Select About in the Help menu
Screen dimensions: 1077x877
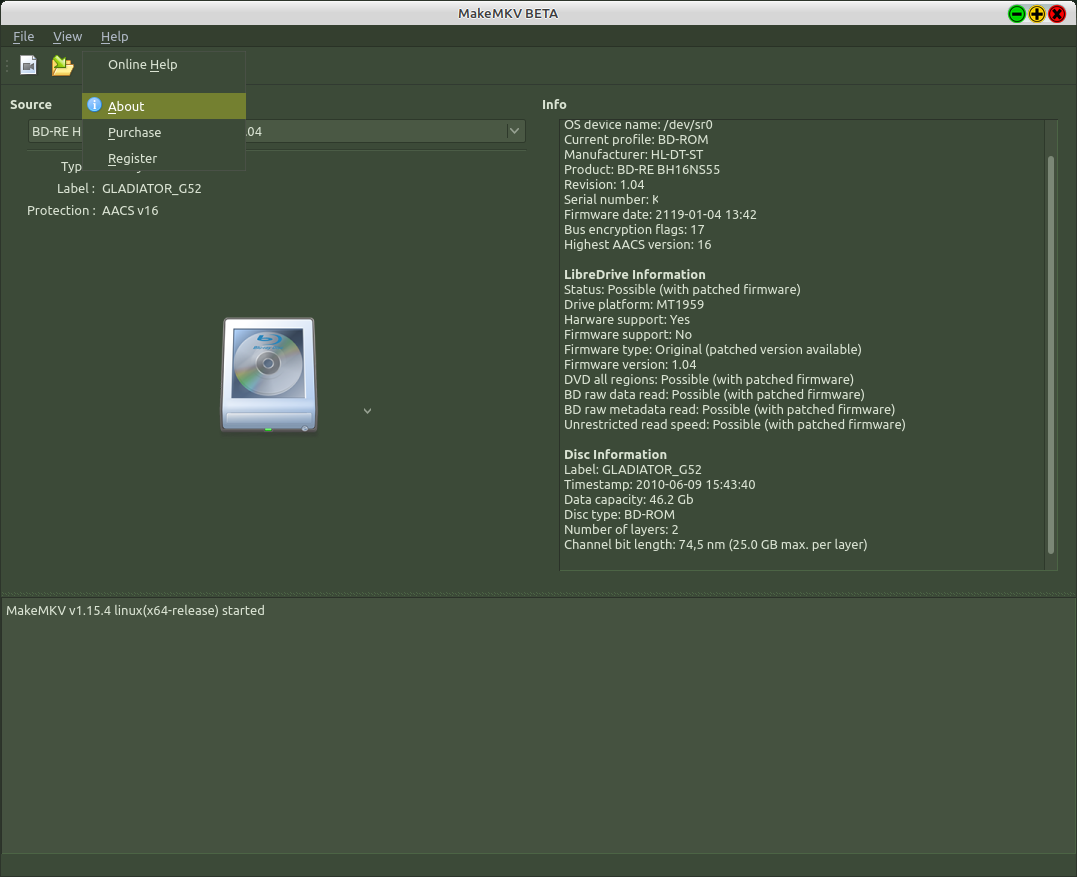tap(163, 106)
